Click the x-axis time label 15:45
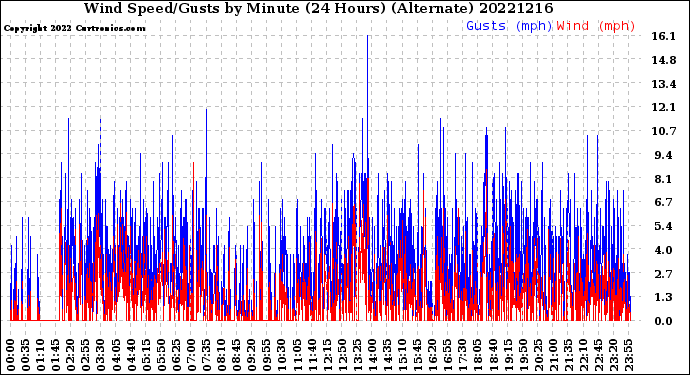The width and height of the screenshot is (690, 375). 417,355
